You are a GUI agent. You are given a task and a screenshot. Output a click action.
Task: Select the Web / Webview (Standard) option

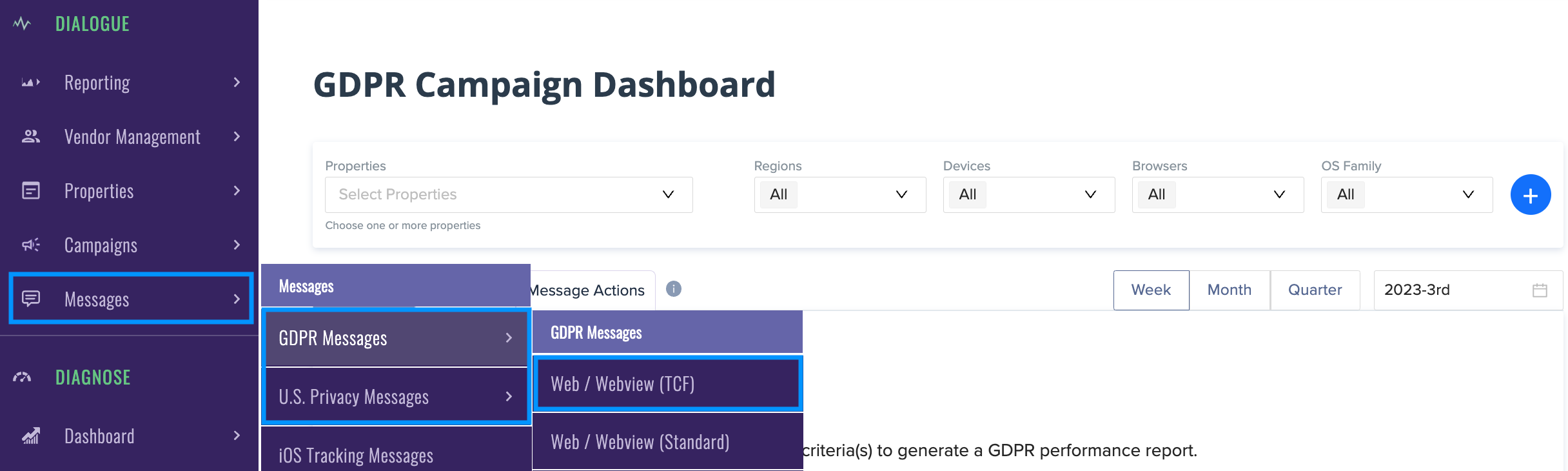[667, 442]
